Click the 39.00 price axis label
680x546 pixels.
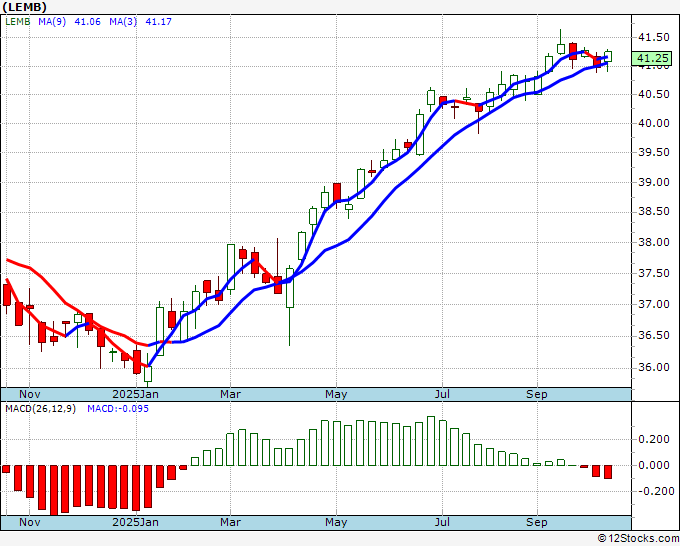654,182
